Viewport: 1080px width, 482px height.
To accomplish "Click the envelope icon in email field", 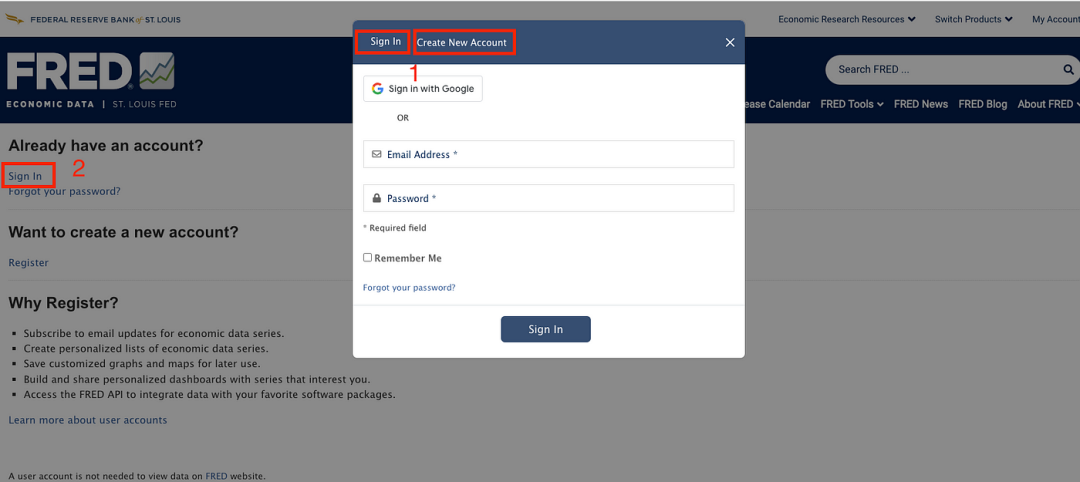I will pyautogui.click(x=377, y=154).
